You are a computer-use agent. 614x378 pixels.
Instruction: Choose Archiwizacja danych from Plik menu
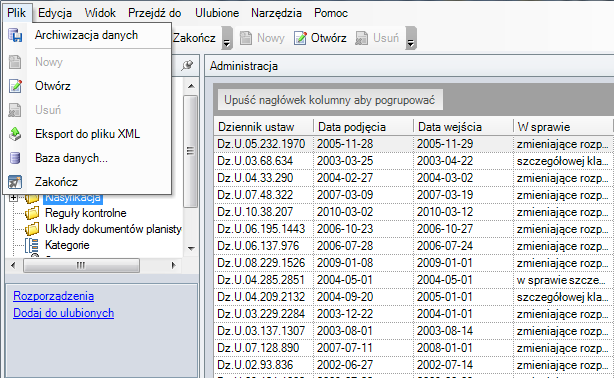coord(87,35)
